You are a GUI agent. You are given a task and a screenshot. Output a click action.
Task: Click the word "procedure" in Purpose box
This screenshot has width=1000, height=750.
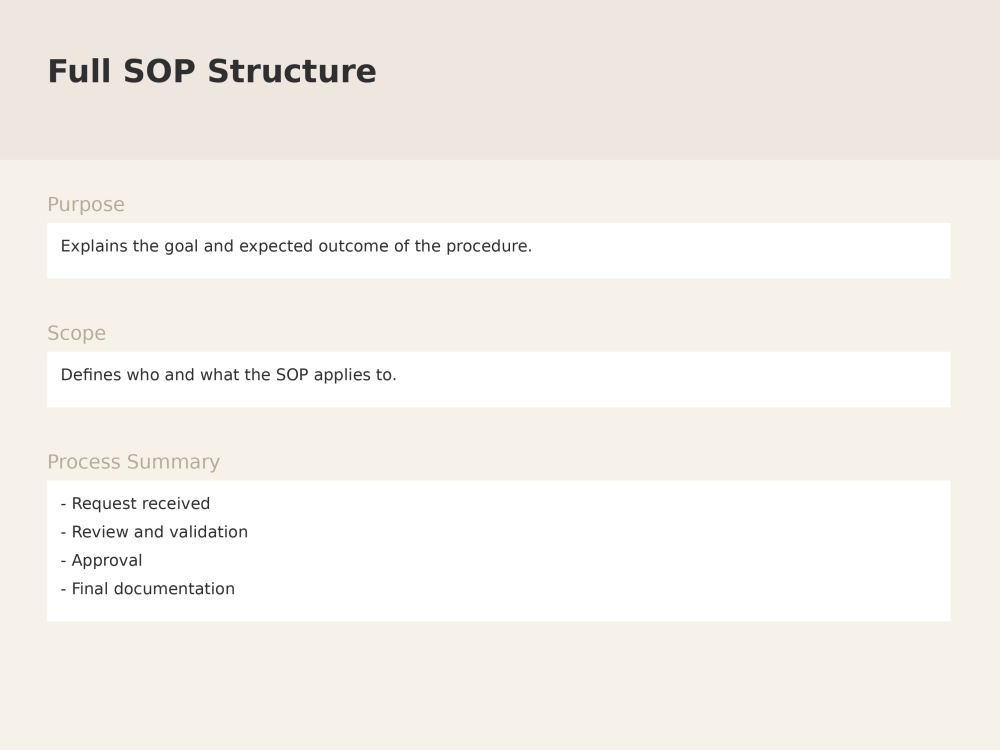coord(487,246)
